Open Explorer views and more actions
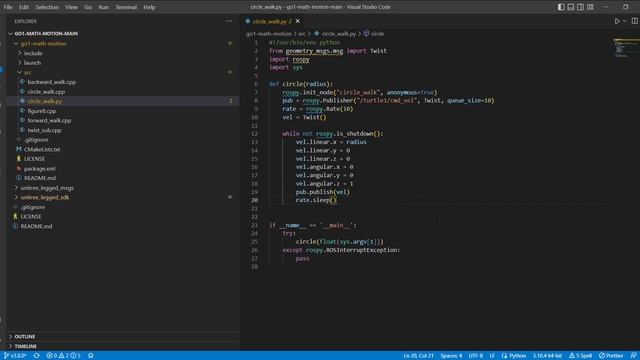Image resolution: width=640 pixels, height=360 pixels. pyautogui.click(x=229, y=21)
